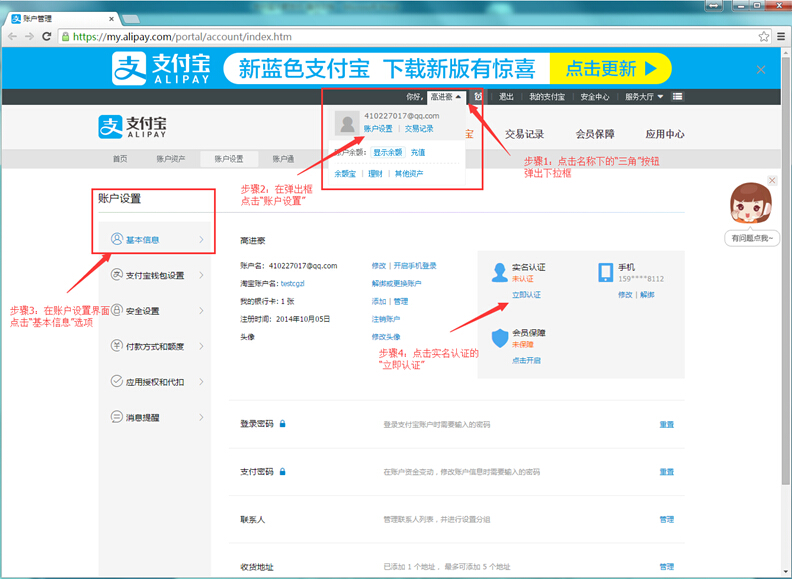Expand the 安全设置 chevron
Viewport: 792px width, 579px height.
(x=201, y=311)
